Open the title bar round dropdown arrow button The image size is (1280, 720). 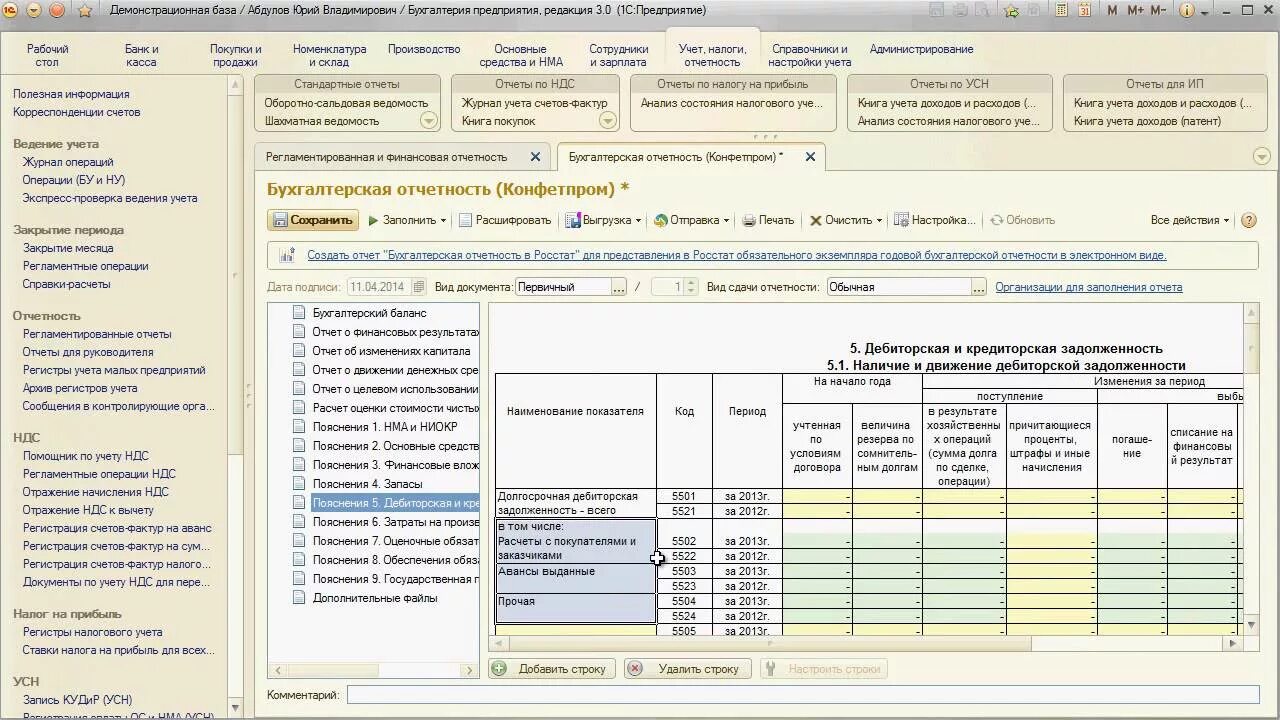pyautogui.click(x=34, y=11)
